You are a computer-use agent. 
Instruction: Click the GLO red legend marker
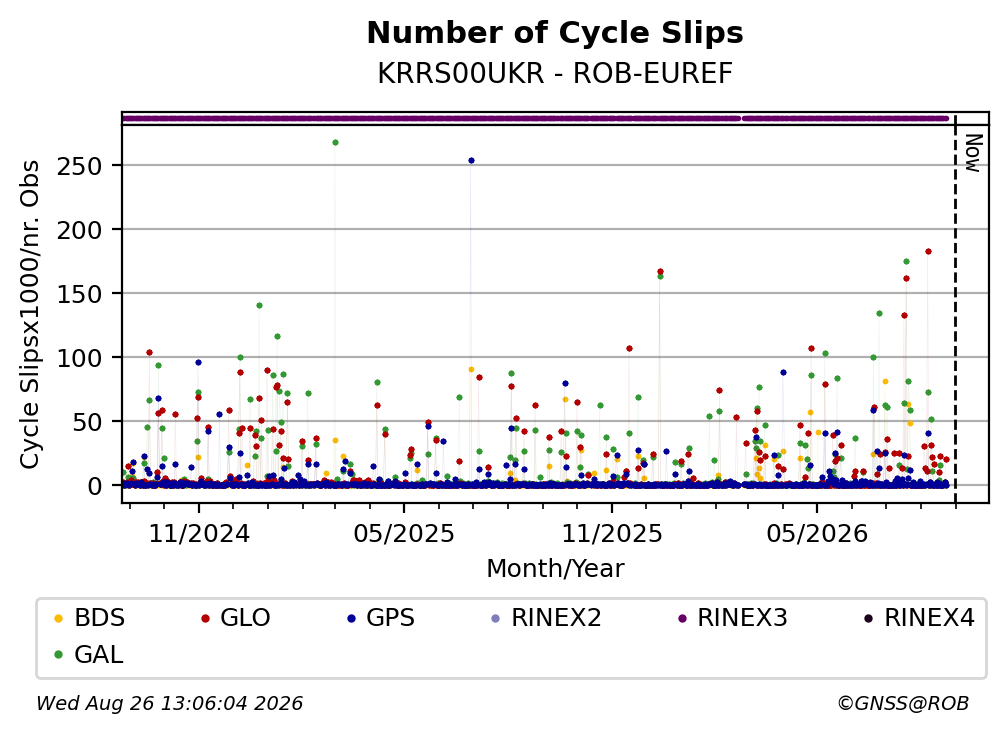[205, 618]
